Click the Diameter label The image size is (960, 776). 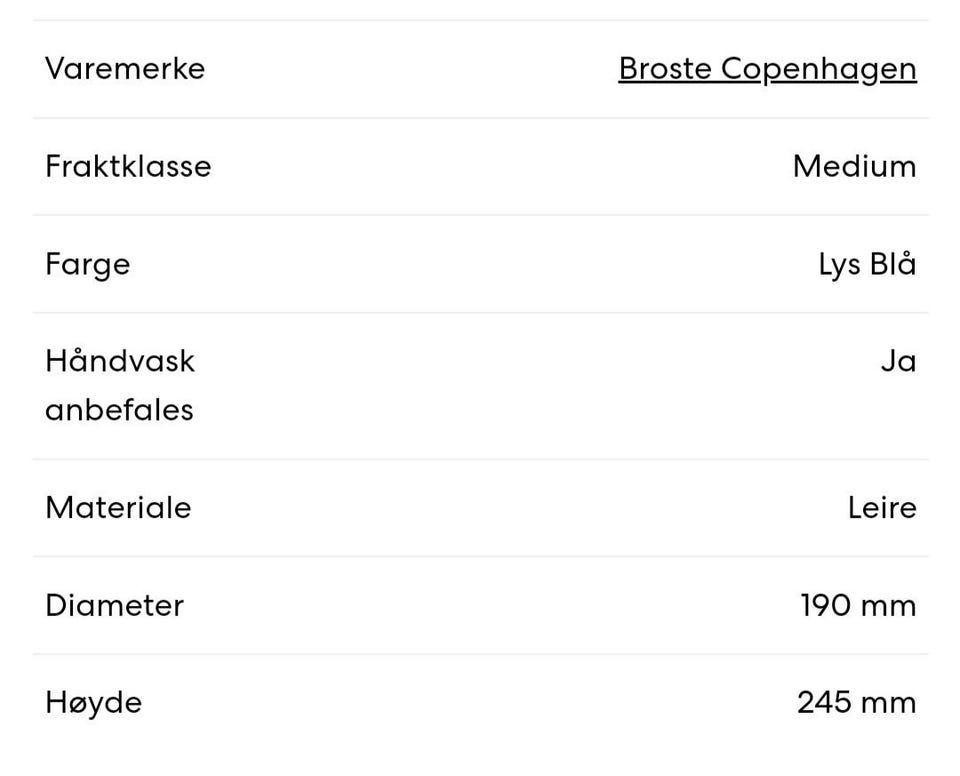tap(114, 606)
